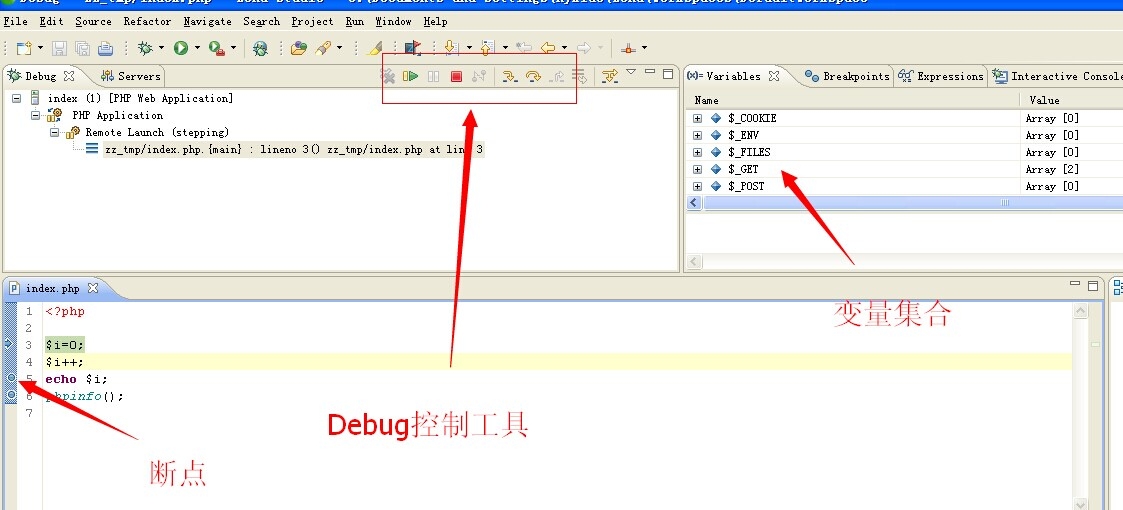Open the Source menu
The height and width of the screenshot is (510, 1123).
pos(93,21)
